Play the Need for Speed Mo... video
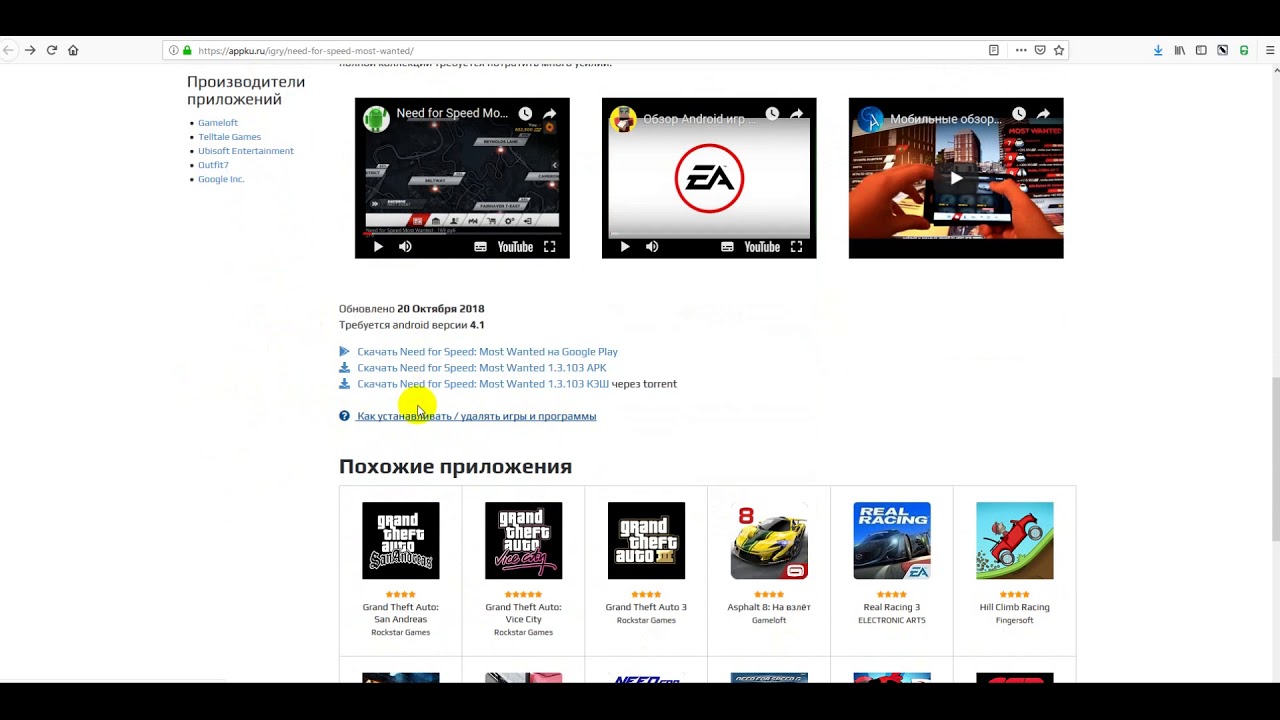The height and width of the screenshot is (720, 1280). [378, 247]
